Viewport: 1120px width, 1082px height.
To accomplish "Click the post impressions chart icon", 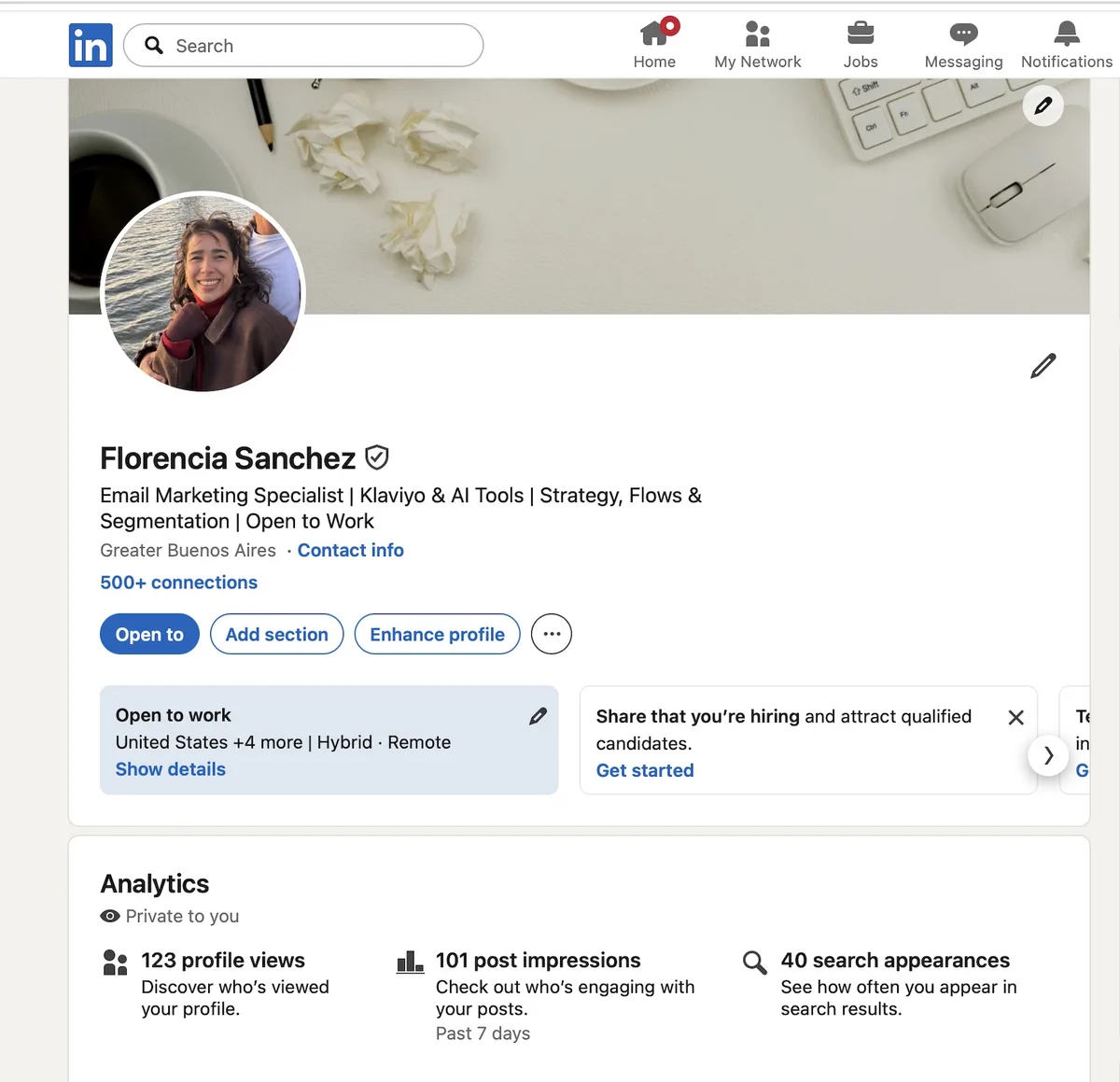I will 410,963.
